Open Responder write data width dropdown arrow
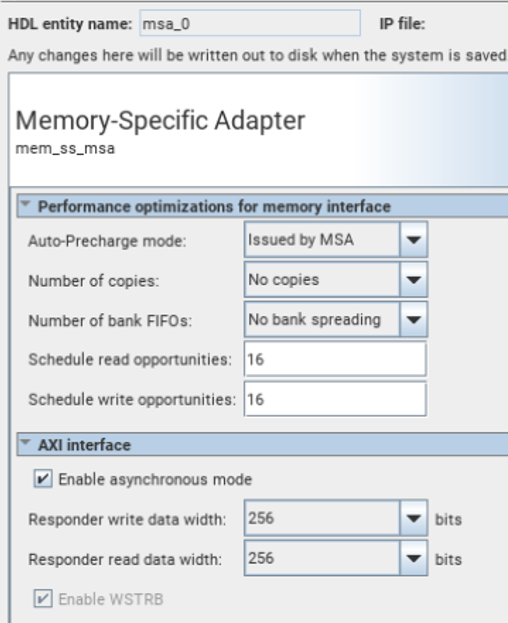The width and height of the screenshot is (508, 623). click(413, 518)
